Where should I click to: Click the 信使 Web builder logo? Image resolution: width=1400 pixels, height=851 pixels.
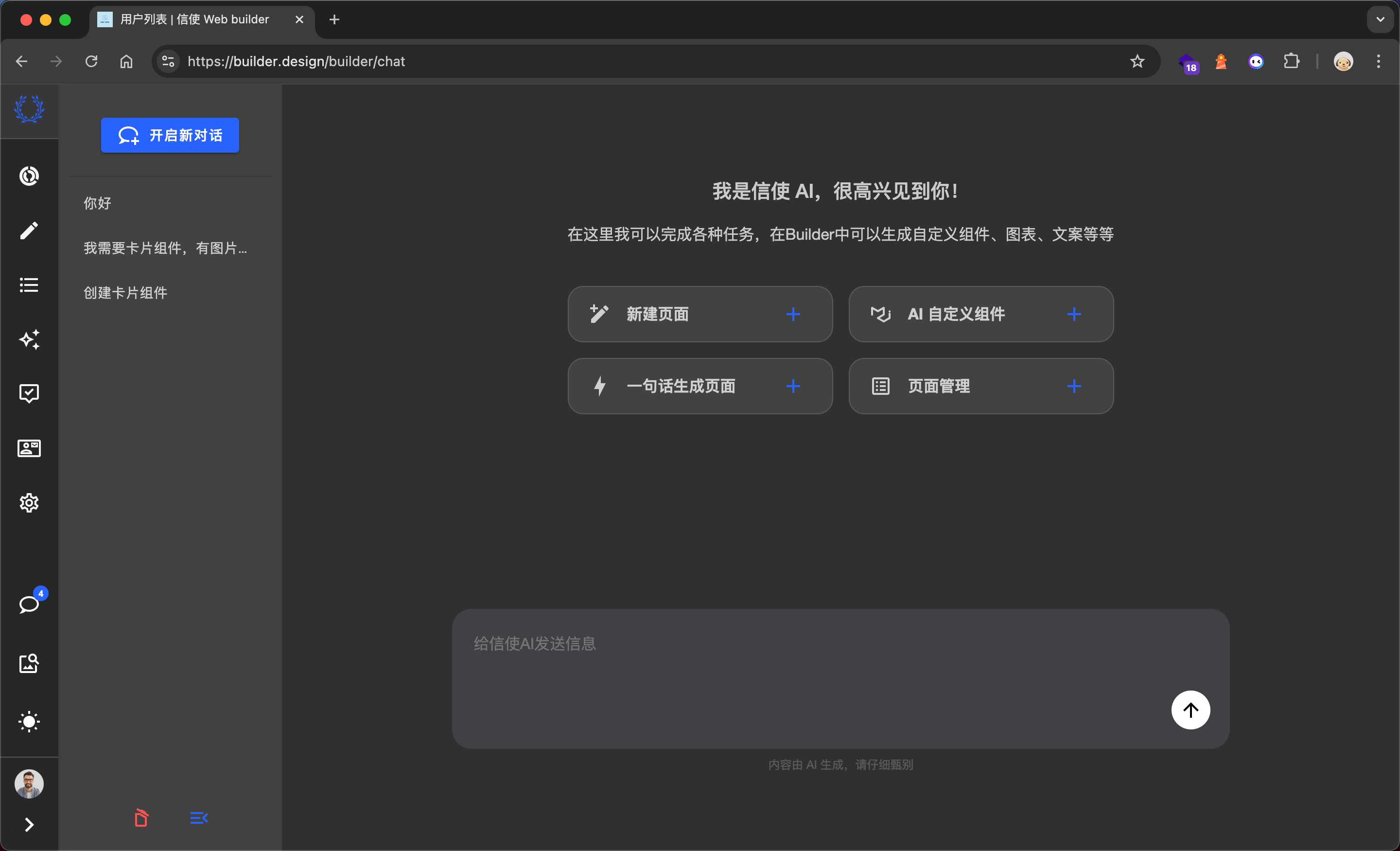(29, 109)
